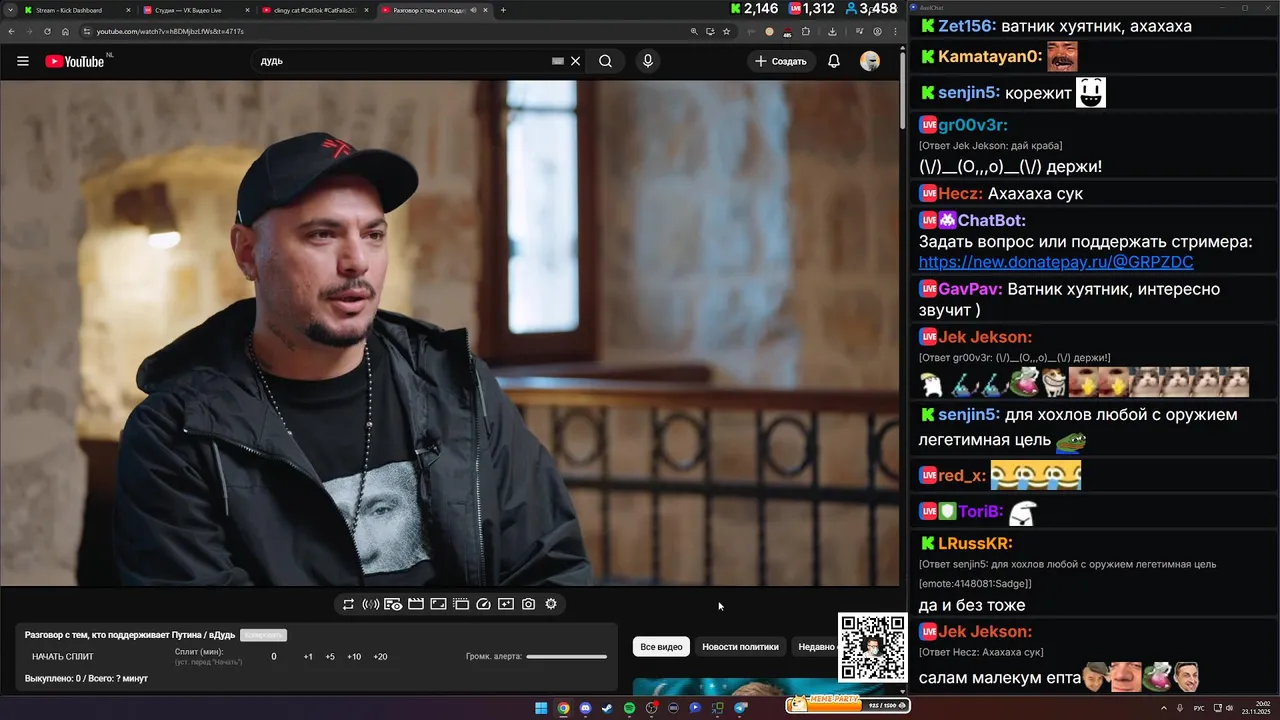Click username GavPav in chat
The image size is (1280, 720).
pos(970,289)
